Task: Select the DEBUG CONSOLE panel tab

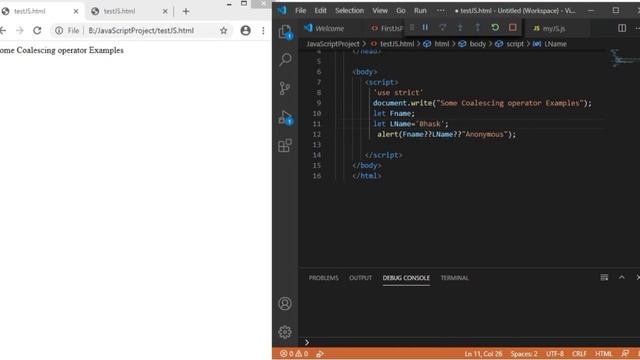Action: tap(406, 278)
